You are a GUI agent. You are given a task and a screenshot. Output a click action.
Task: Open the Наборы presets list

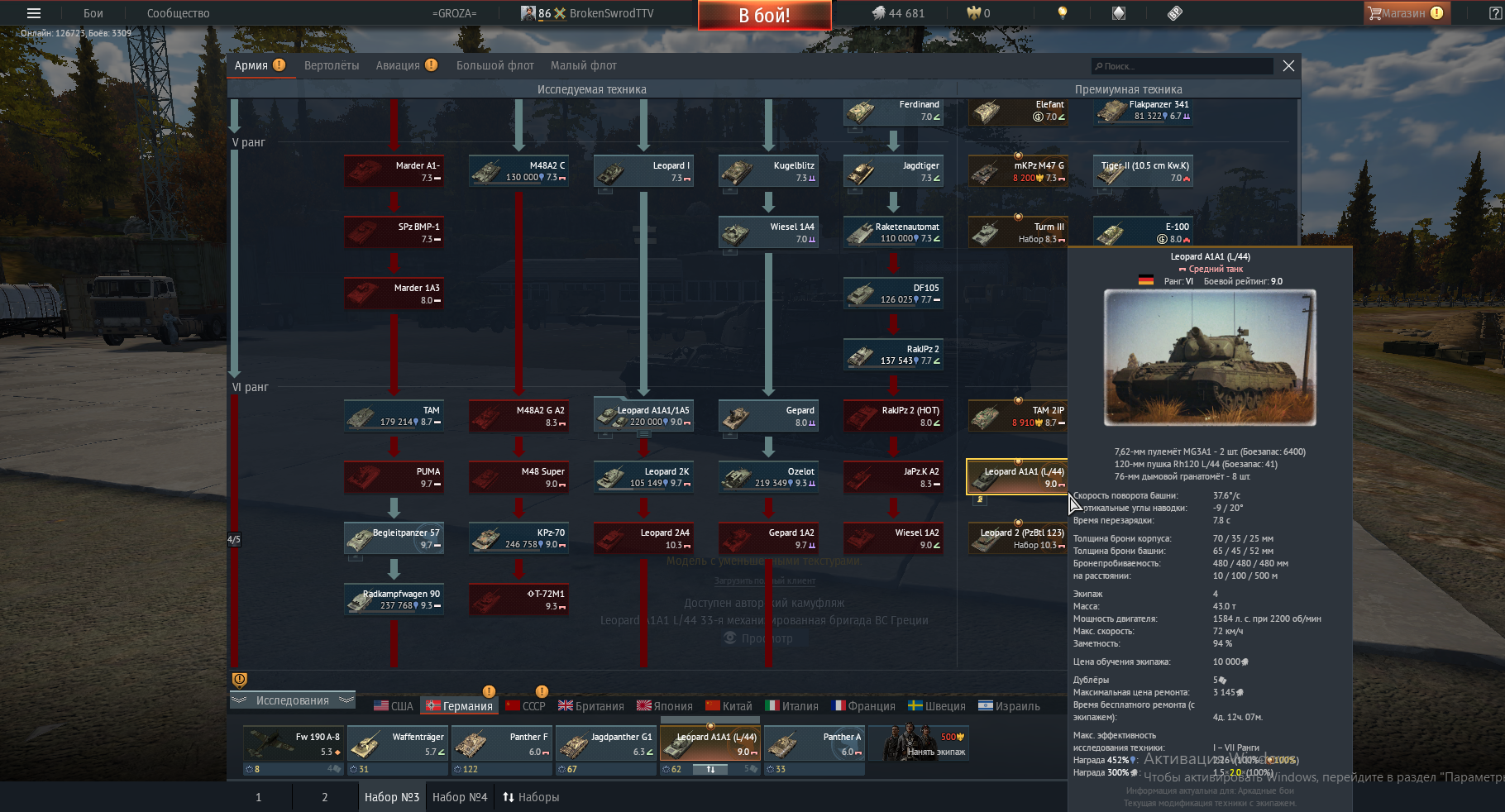click(x=531, y=797)
